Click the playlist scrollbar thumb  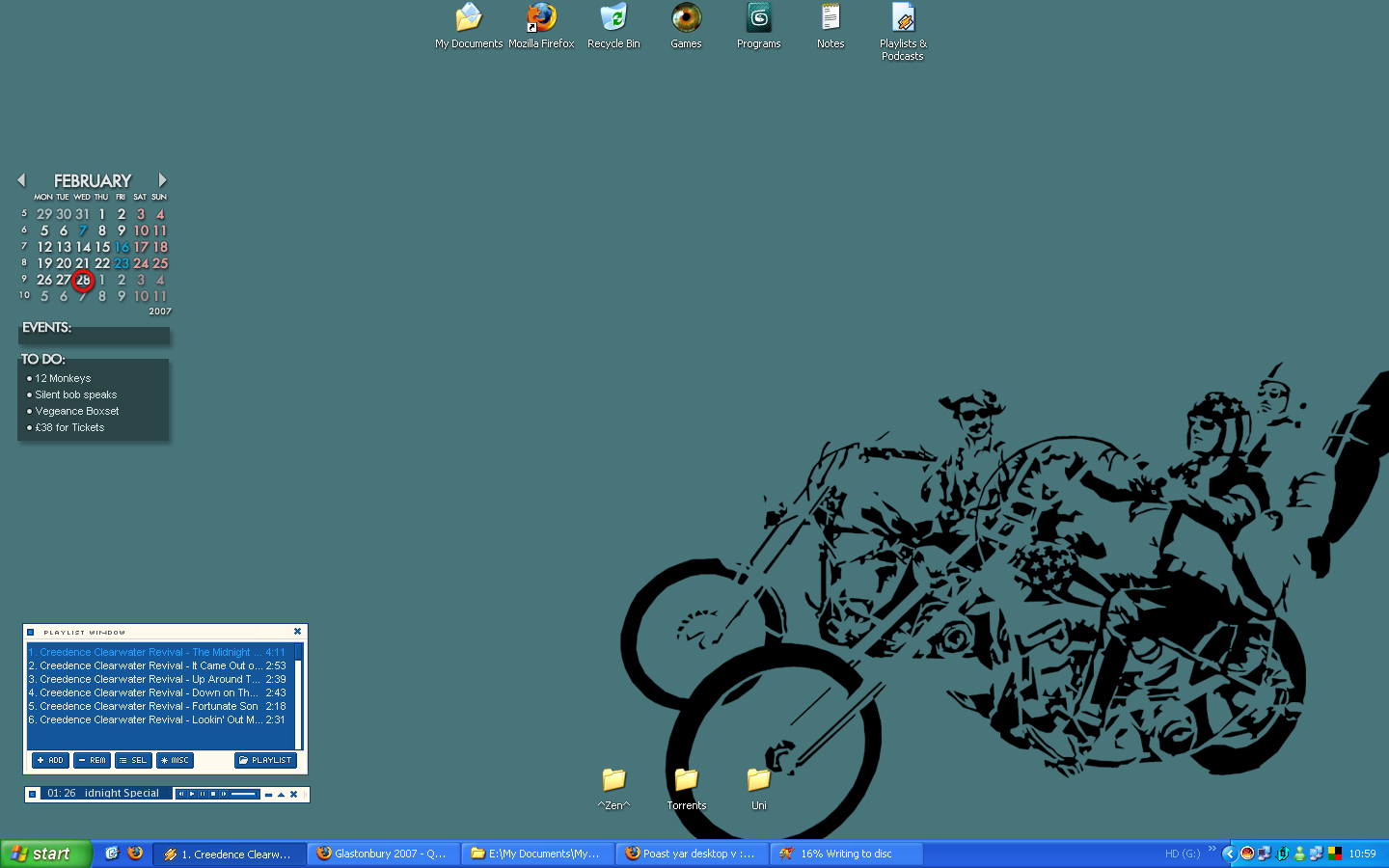[x=299, y=653]
